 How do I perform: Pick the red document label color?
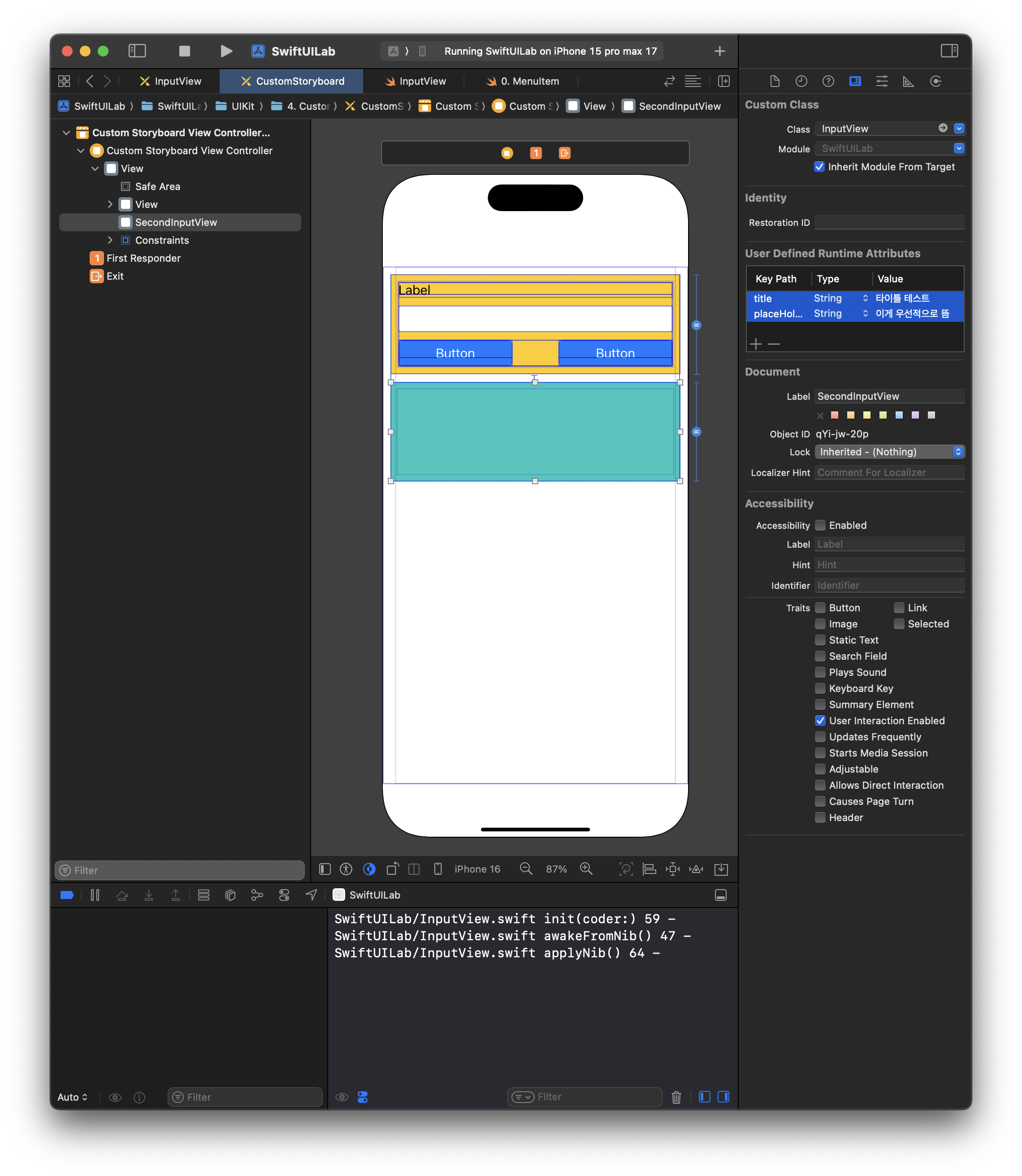(x=835, y=415)
